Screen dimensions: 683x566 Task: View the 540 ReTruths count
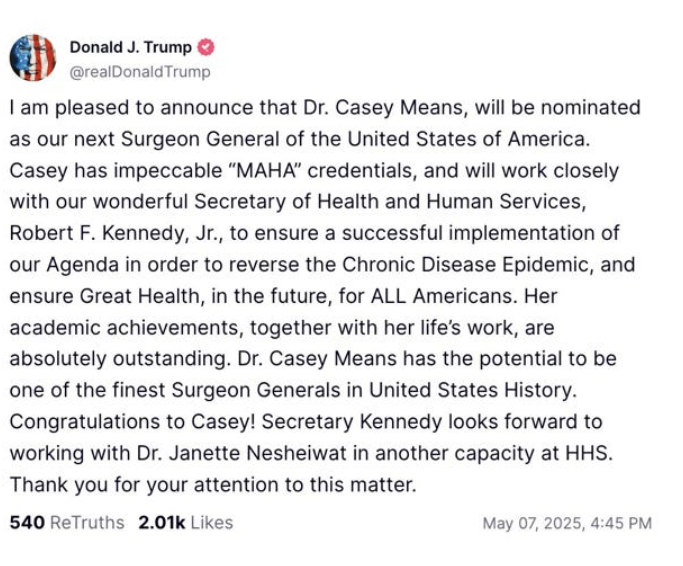(x=27, y=523)
